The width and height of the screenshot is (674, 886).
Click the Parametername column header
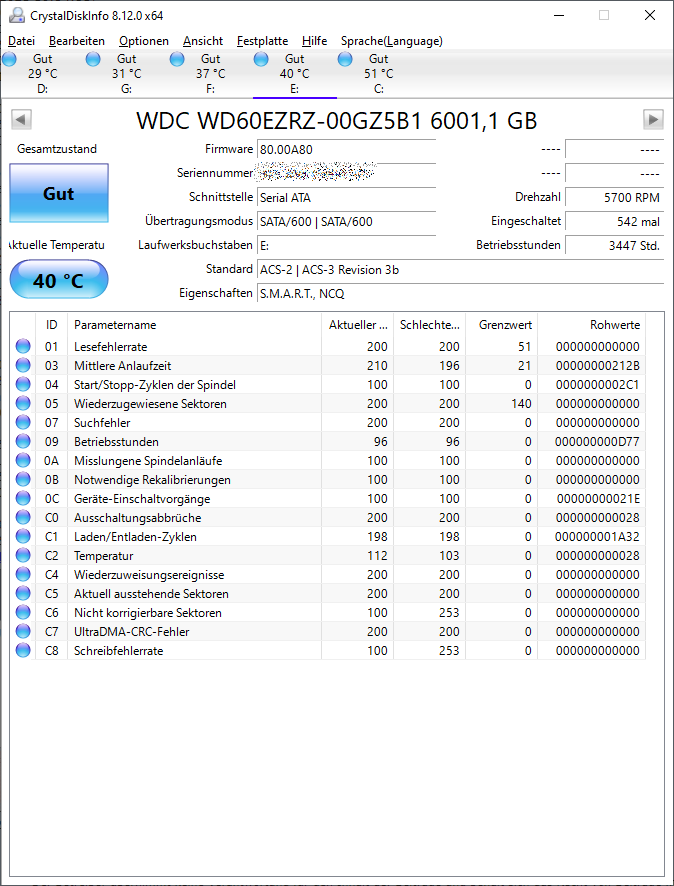tap(194, 325)
